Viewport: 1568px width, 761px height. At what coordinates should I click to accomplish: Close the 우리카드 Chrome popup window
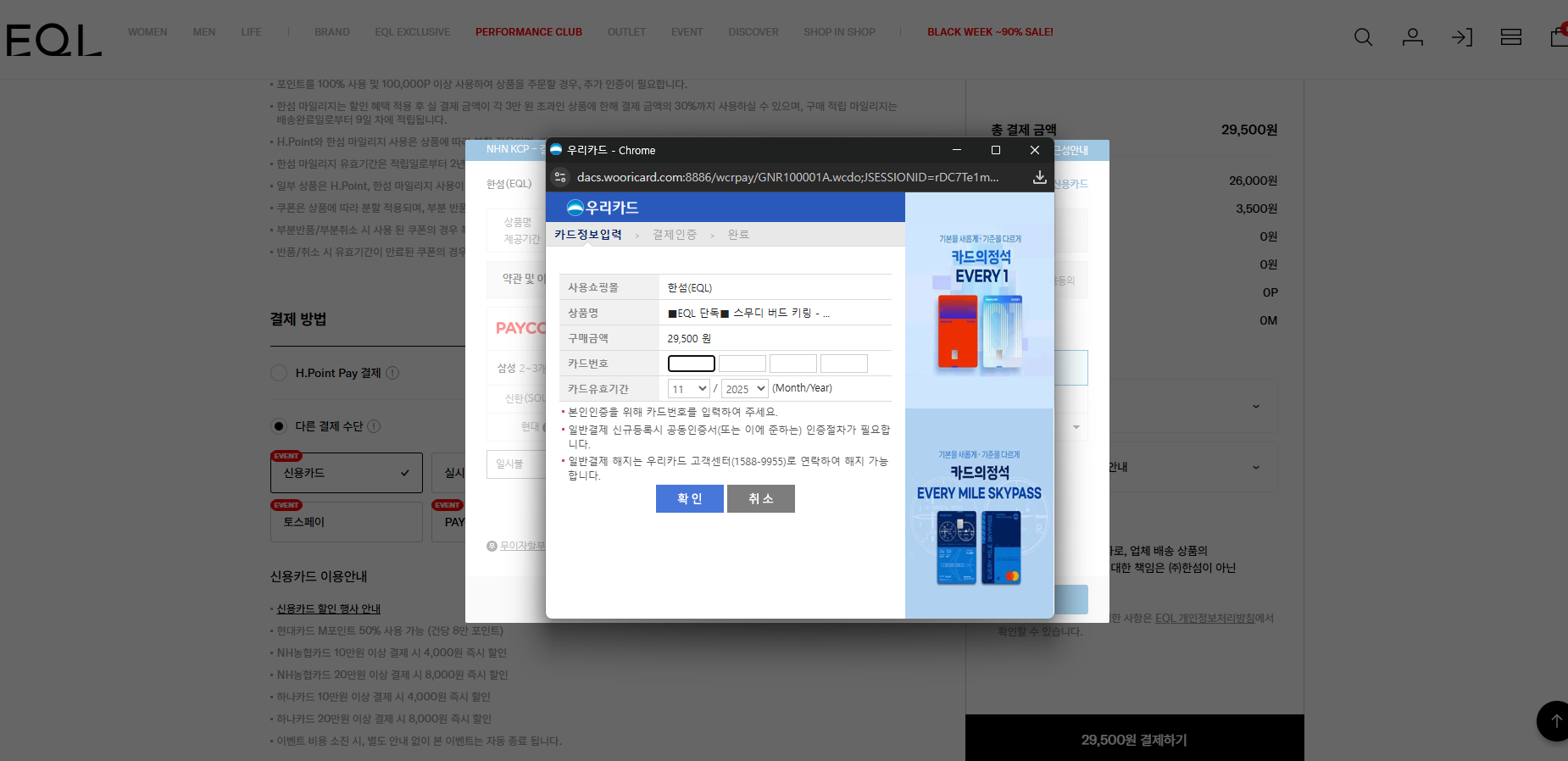1035,150
